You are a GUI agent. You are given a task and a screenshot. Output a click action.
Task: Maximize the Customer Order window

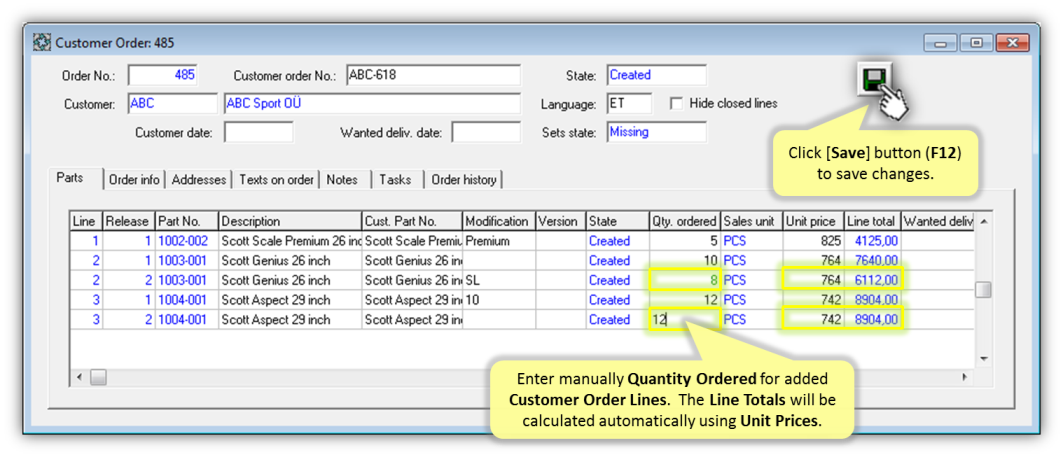976,43
